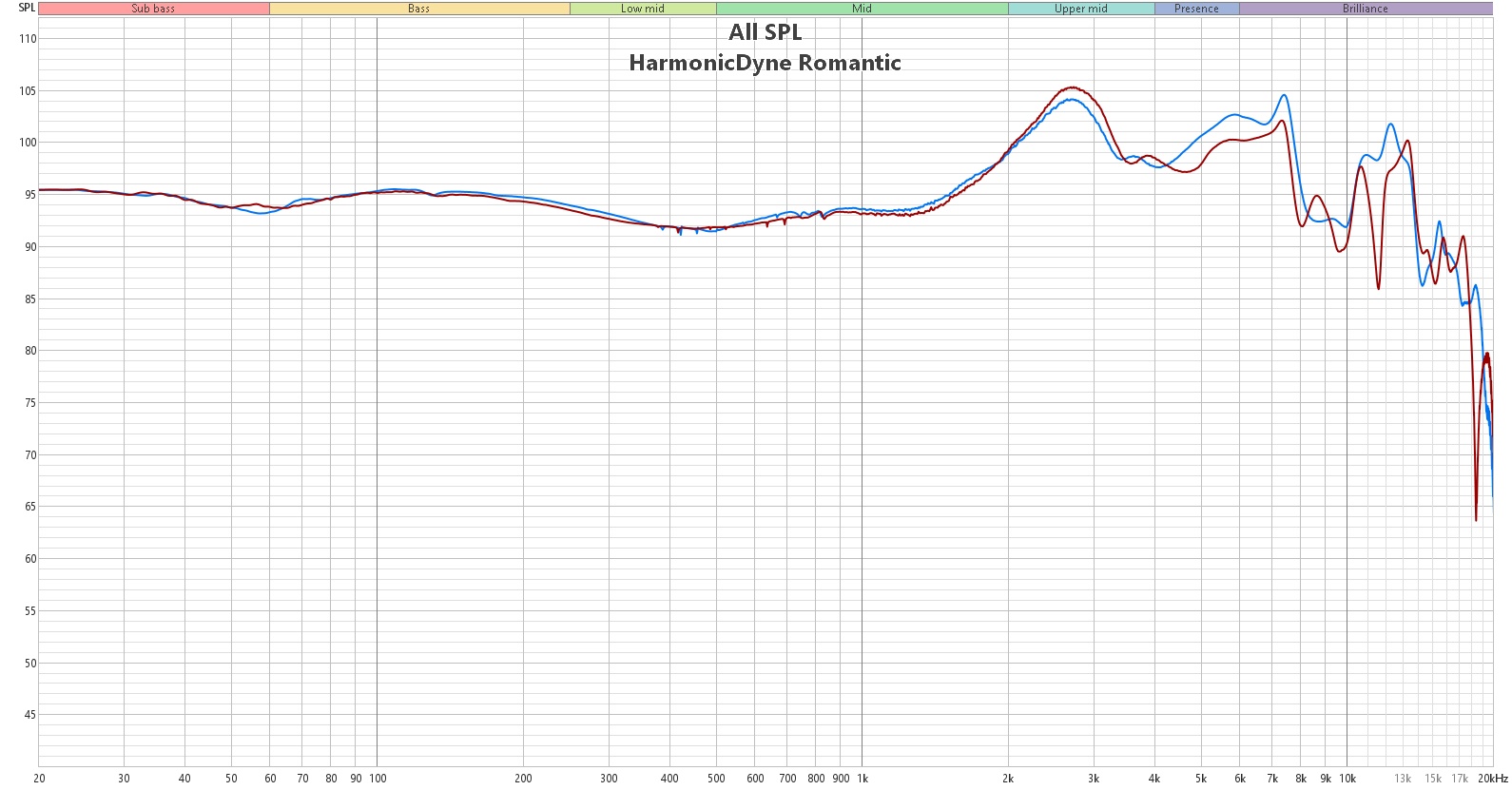This screenshot has height=790, width=1512.
Task: Select the "Mid" frequency band header
Action: [x=862, y=9]
